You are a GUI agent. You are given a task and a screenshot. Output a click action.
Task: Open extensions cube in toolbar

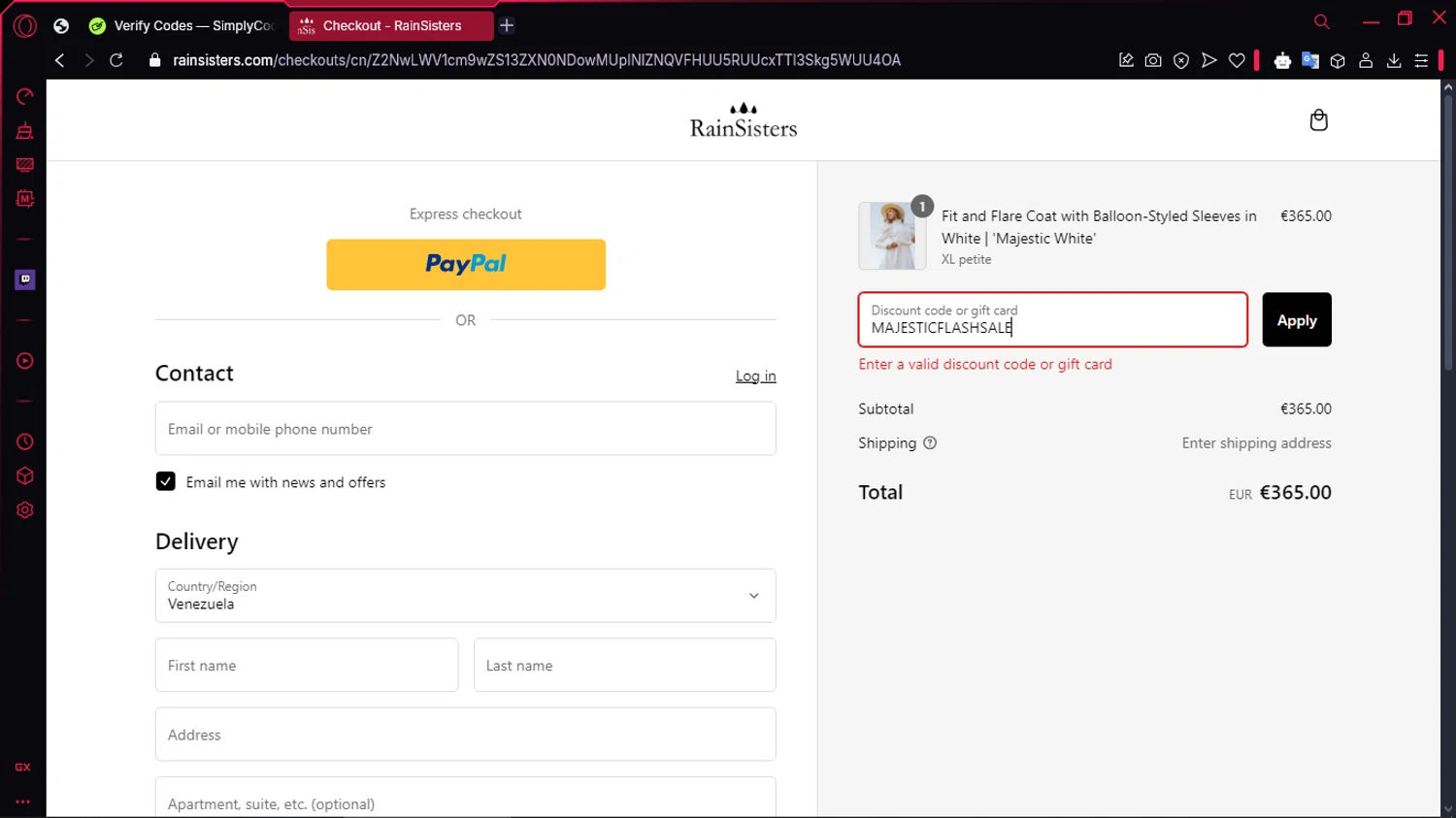[x=1338, y=60]
